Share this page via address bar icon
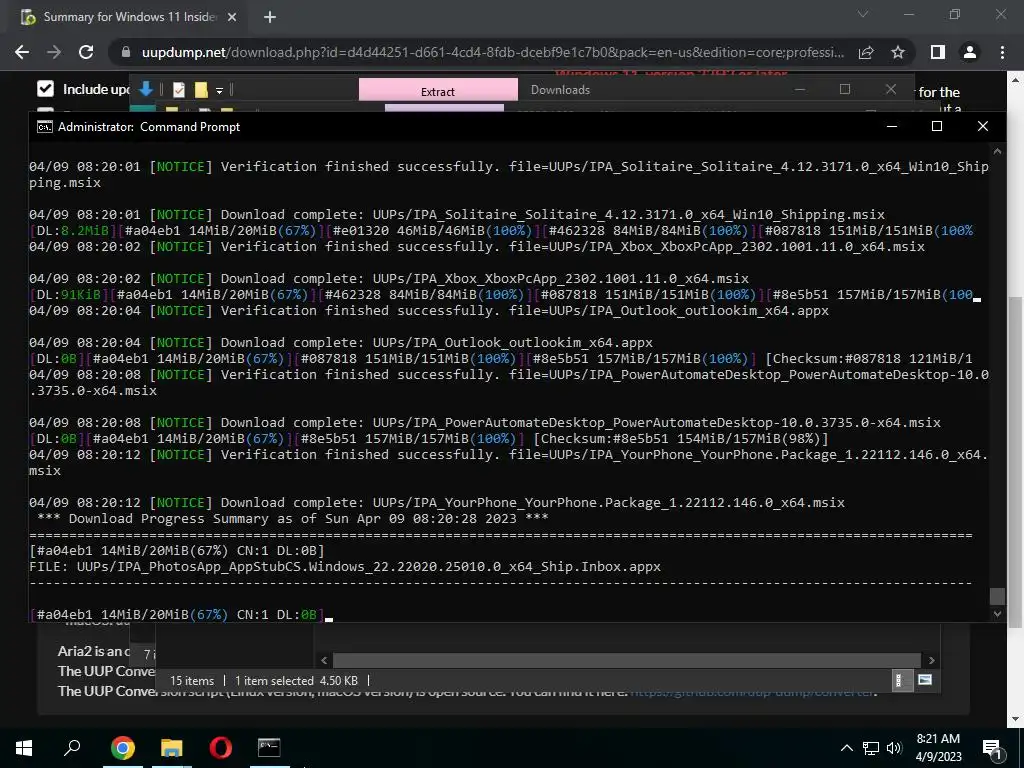This screenshot has width=1024, height=768. pyautogui.click(x=866, y=52)
